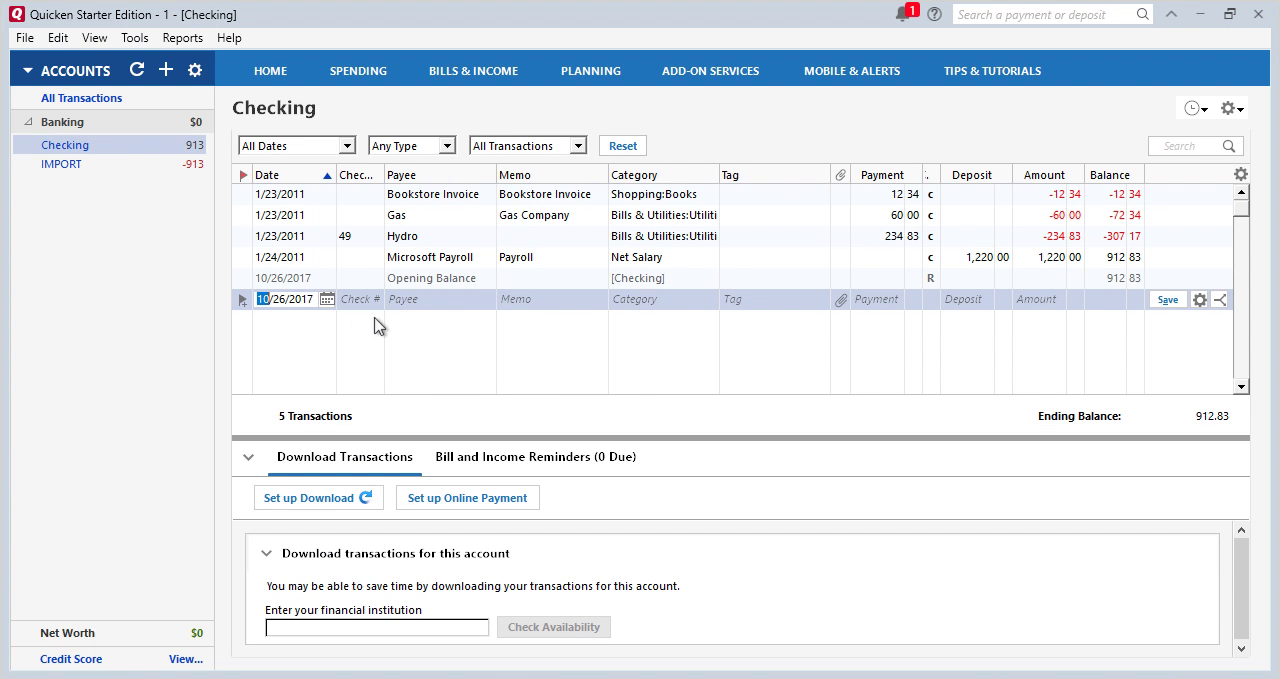
Task: Save the new transaction entry
Action: click(x=1167, y=299)
